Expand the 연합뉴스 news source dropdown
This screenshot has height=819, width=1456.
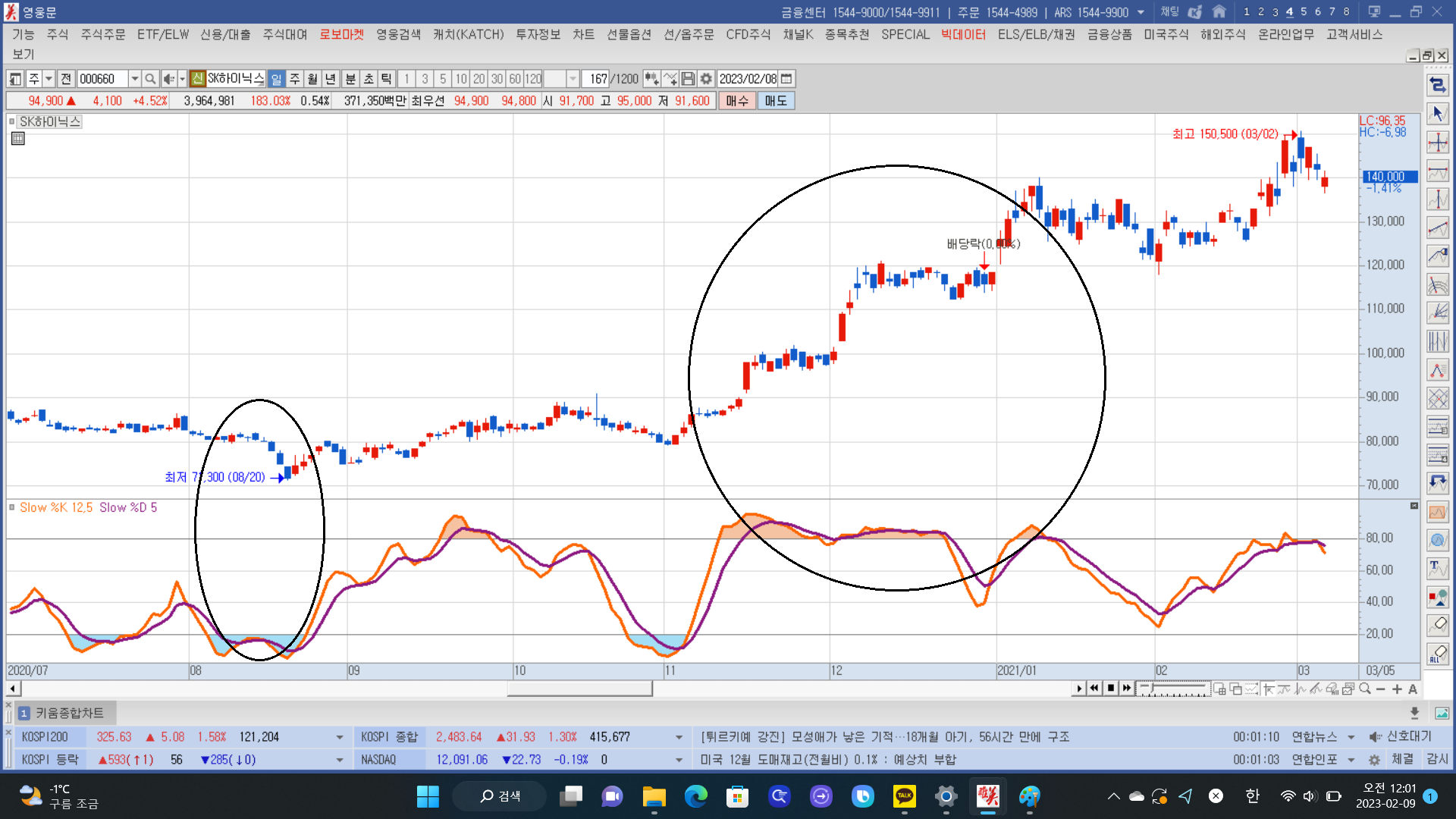1351,737
